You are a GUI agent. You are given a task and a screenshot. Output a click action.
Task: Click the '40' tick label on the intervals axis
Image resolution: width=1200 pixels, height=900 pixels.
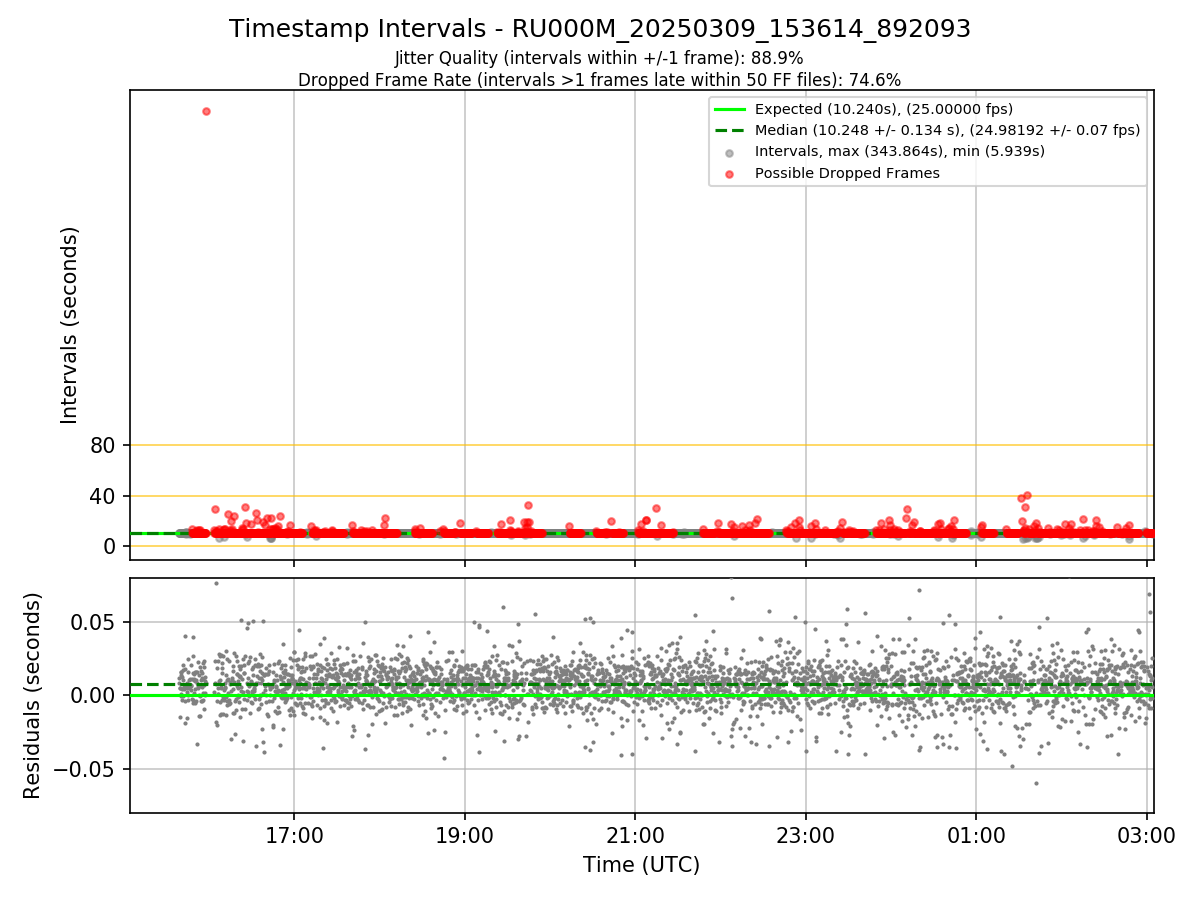(x=103, y=496)
